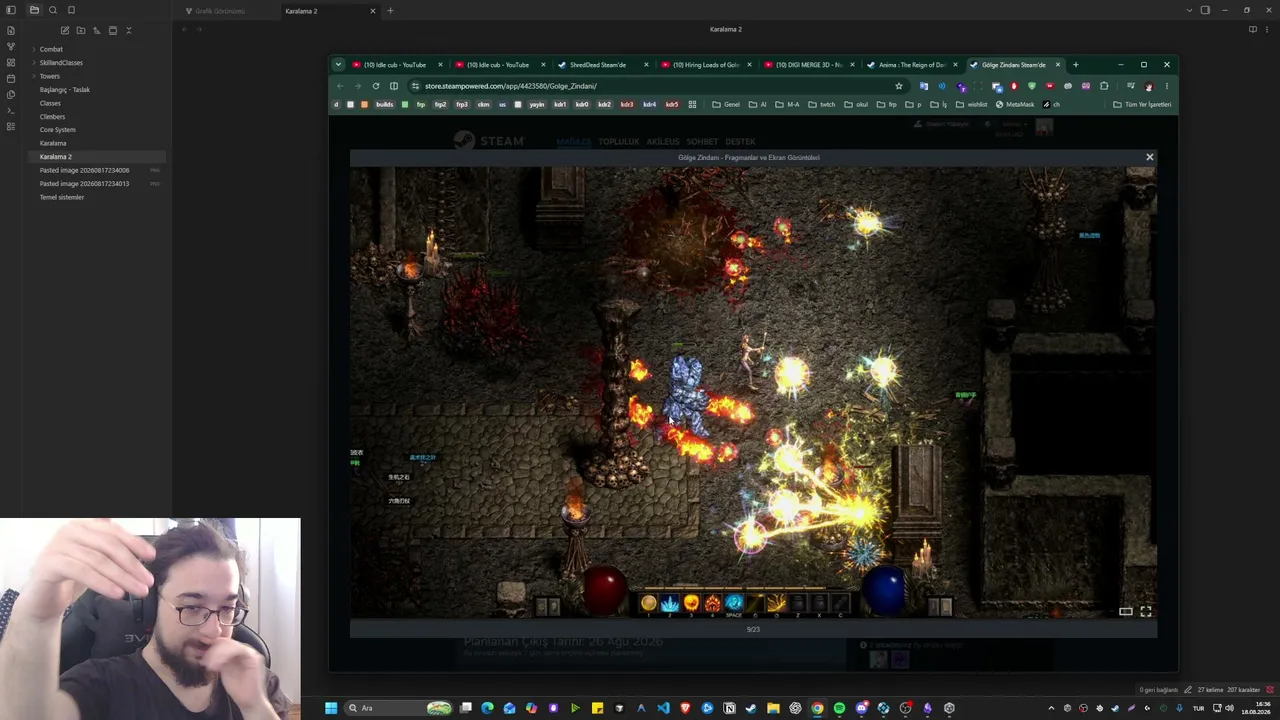Toggle the Obsidian right sidebar
The height and width of the screenshot is (720, 1280).
(x=1205, y=10)
